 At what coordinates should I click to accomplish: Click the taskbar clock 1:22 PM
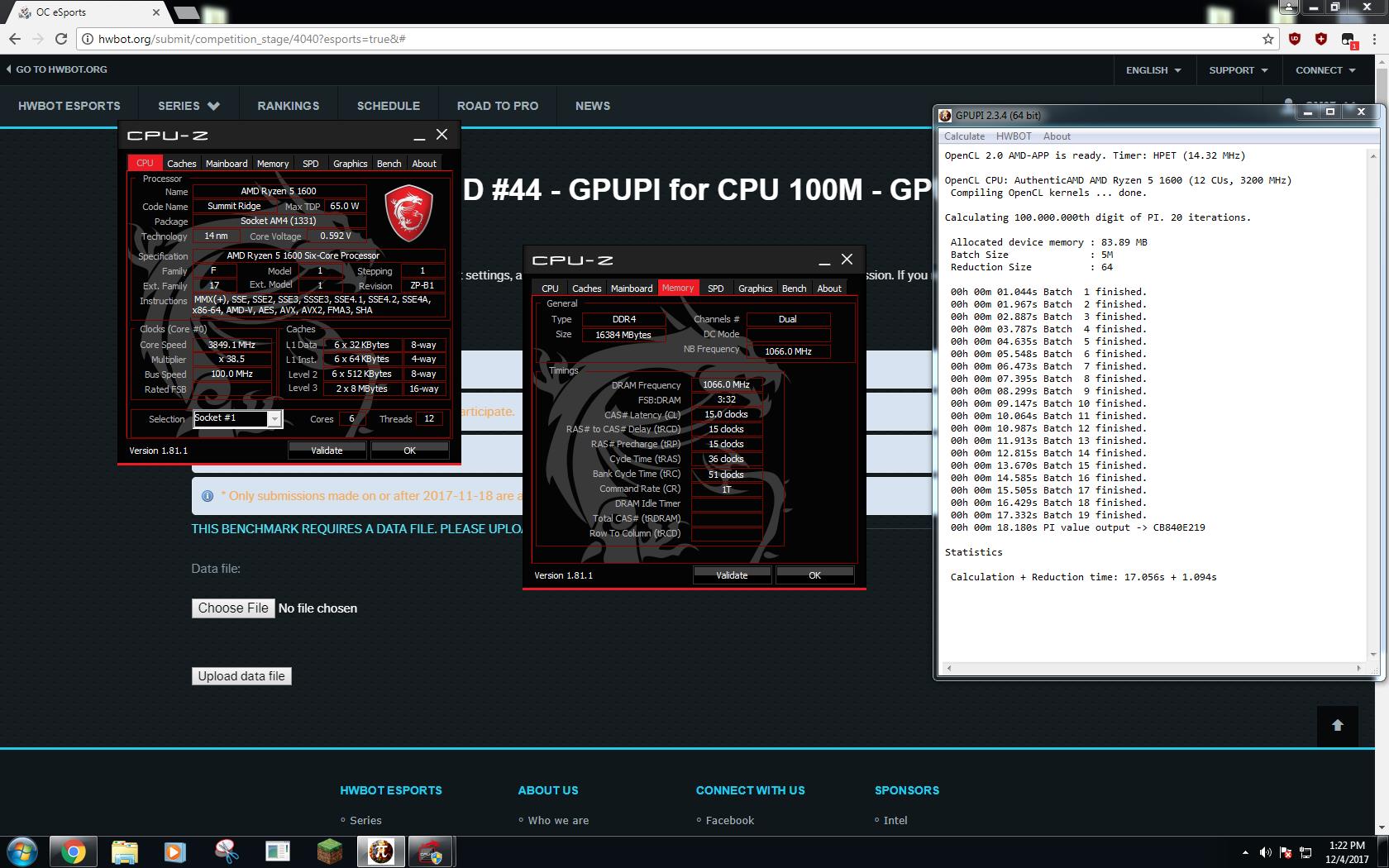1347,846
